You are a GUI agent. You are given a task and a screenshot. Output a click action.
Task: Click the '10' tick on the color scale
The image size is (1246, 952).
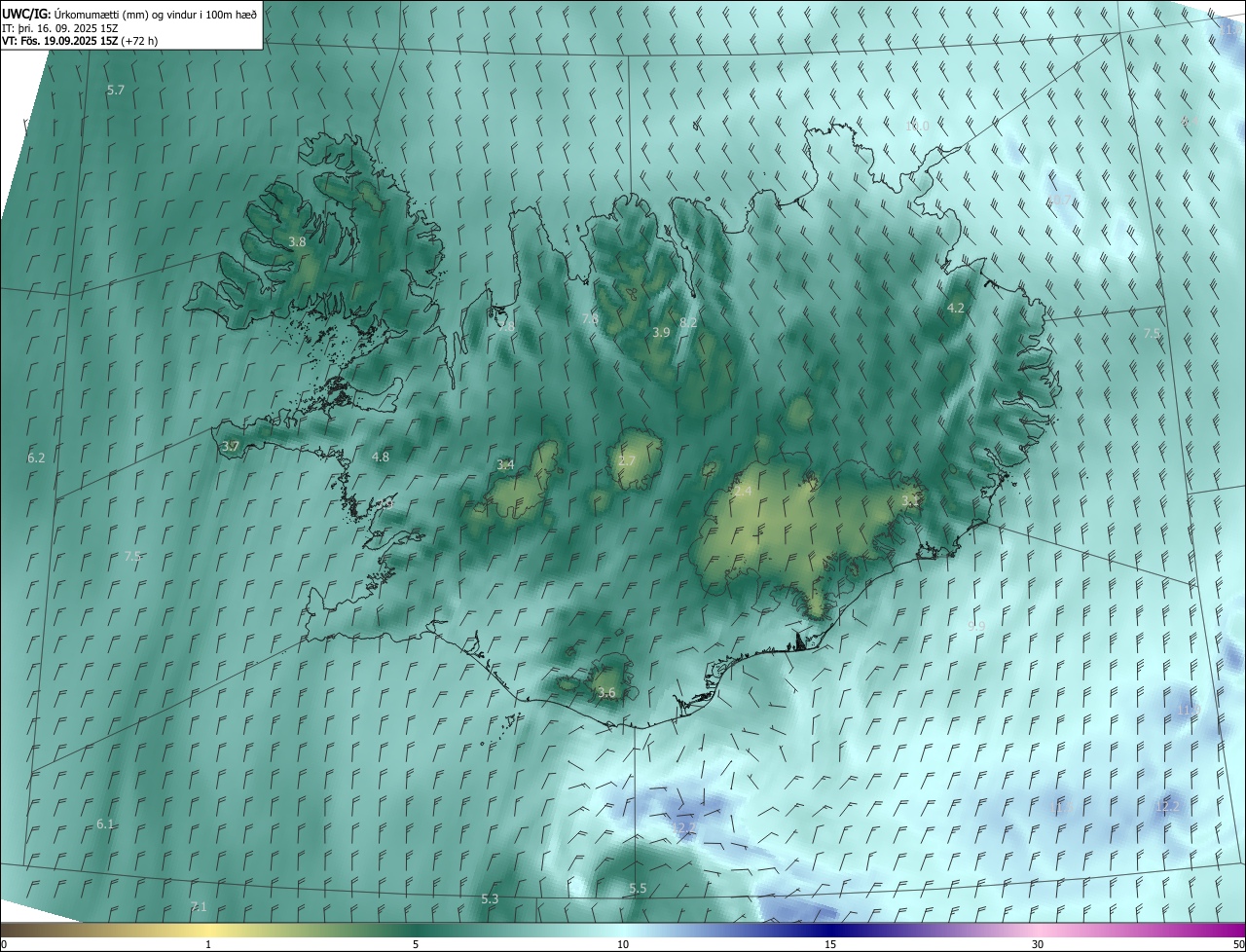[x=623, y=944]
